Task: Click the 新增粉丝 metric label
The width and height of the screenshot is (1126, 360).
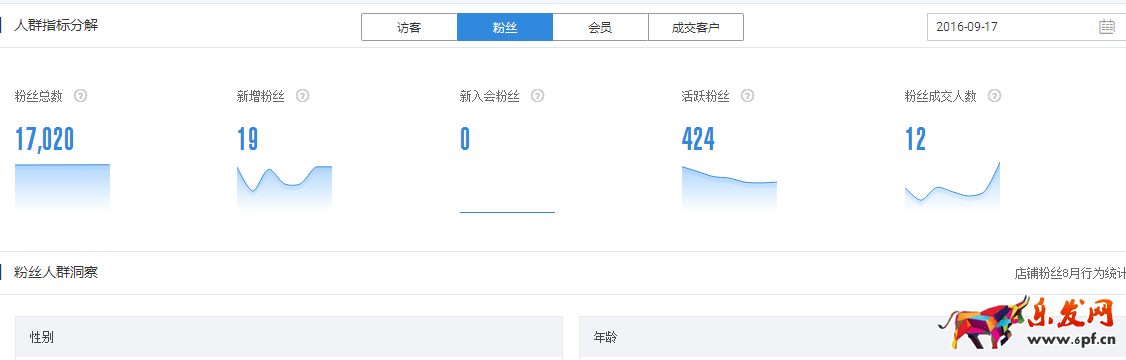Action: coord(261,96)
